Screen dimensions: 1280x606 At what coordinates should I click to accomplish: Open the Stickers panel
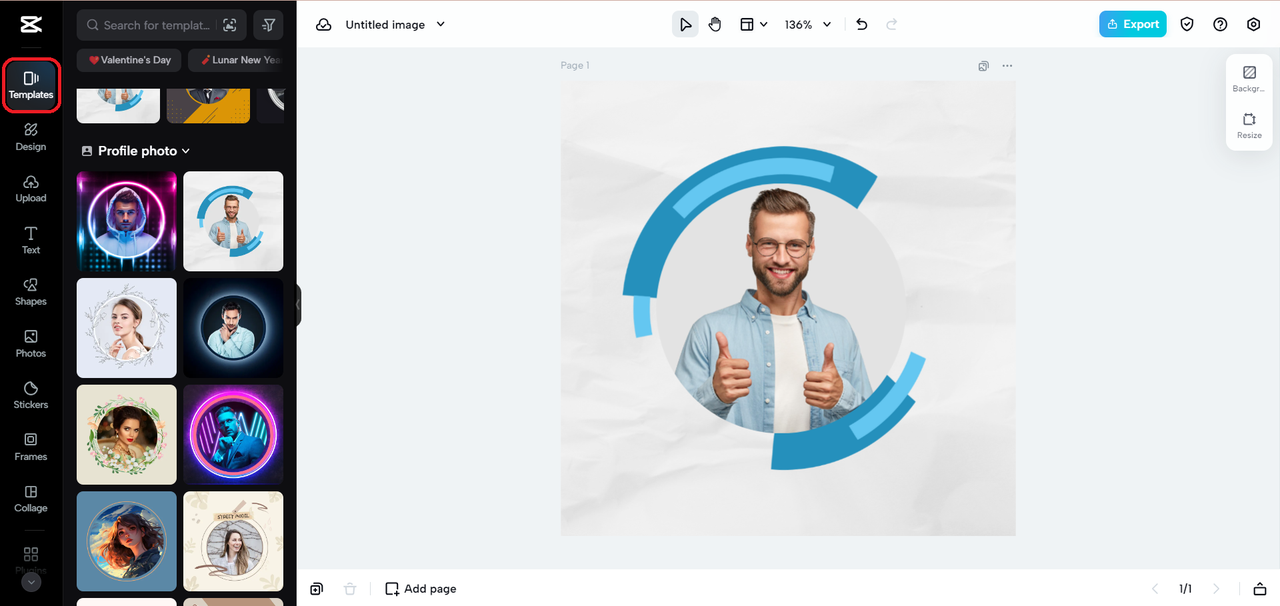tap(31, 395)
